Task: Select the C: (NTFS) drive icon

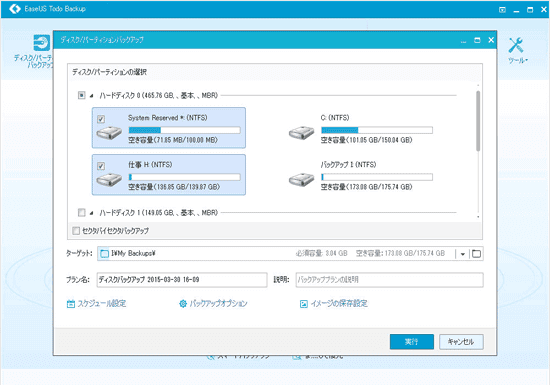Action: click(x=302, y=133)
